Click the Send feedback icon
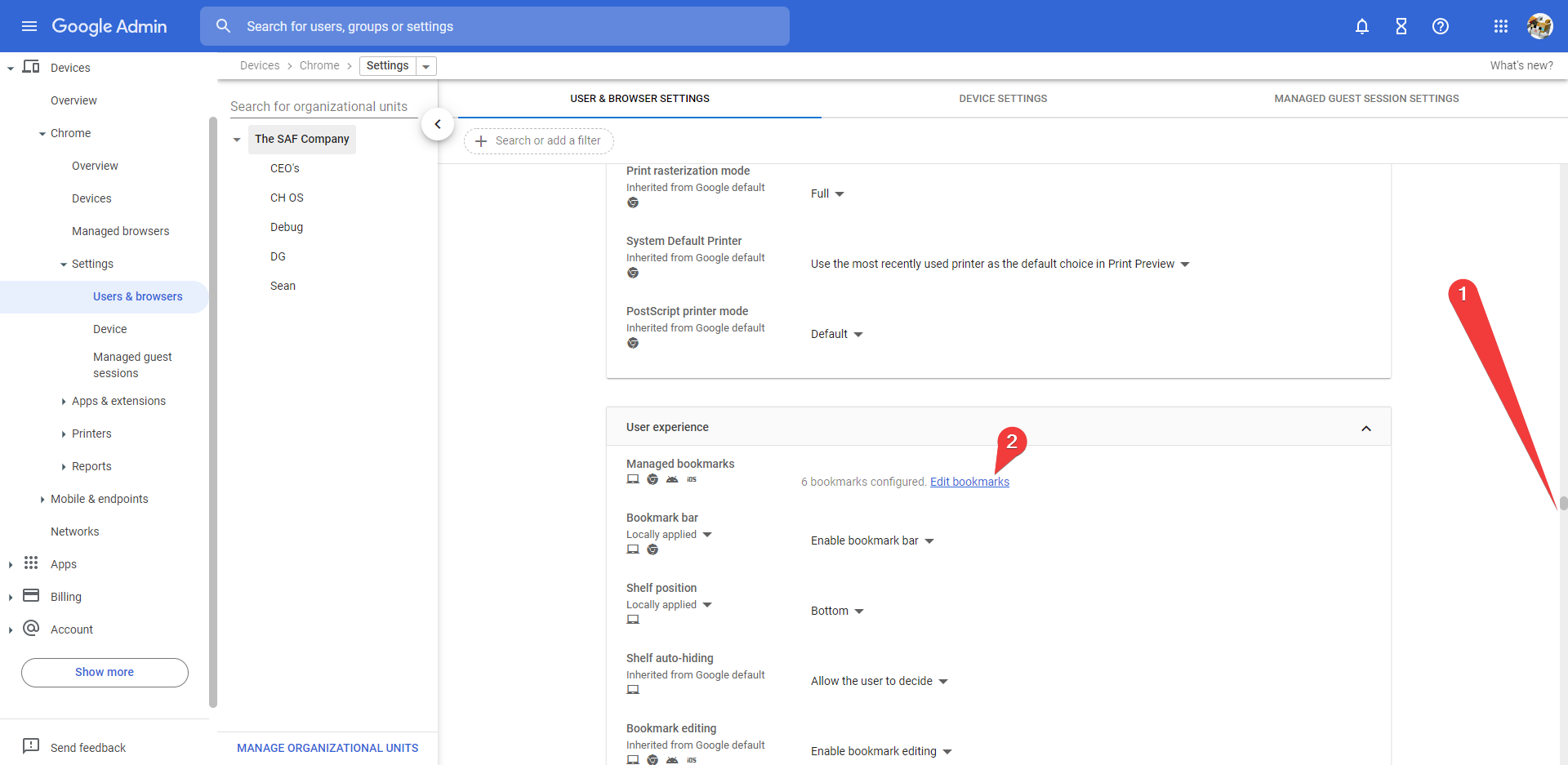 click(x=31, y=745)
